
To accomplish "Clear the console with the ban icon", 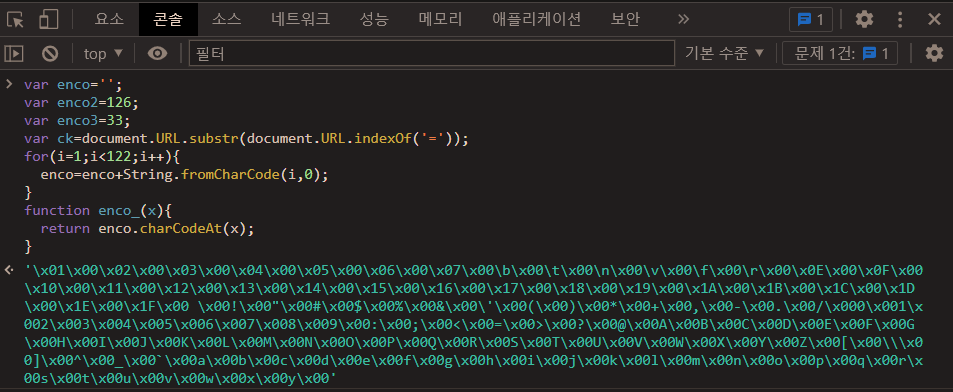I will tap(50, 53).
